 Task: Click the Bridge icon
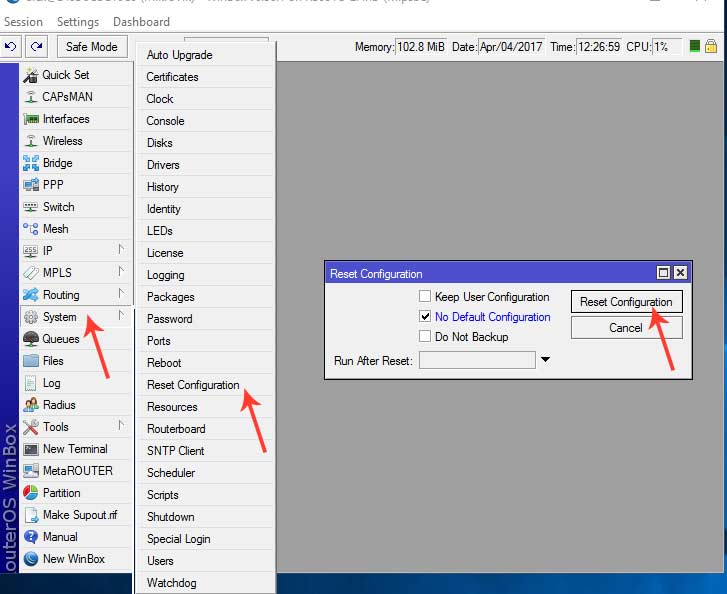(31, 163)
